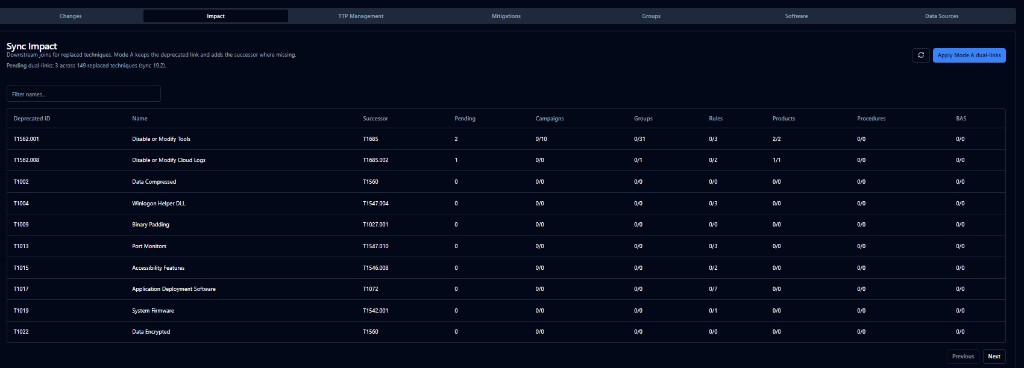Select deprecated ID T1562.008

(x=27, y=161)
